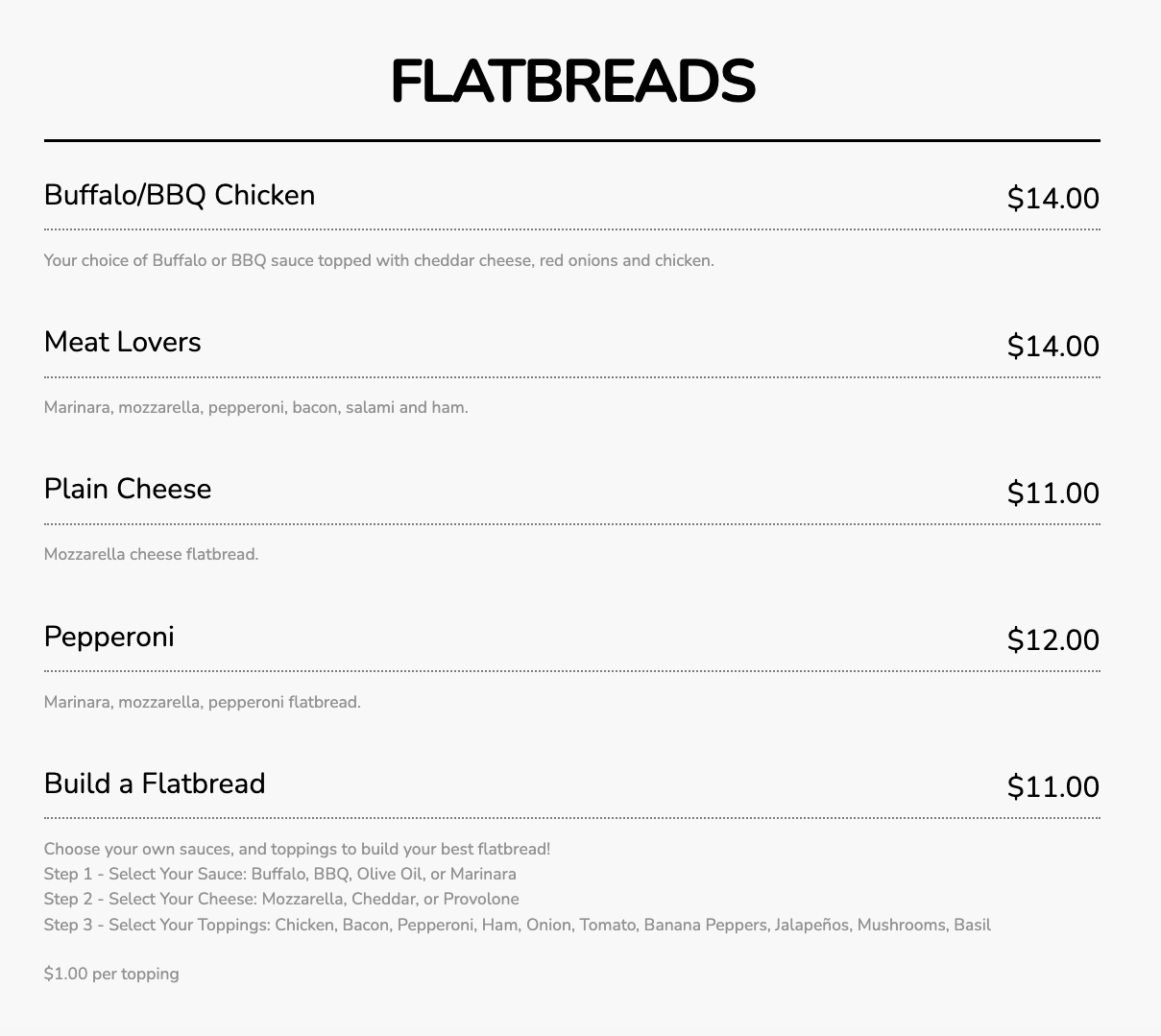1161x1036 pixels.
Task: Click the Mozzarella cheese flatbread description
Action: point(151,554)
